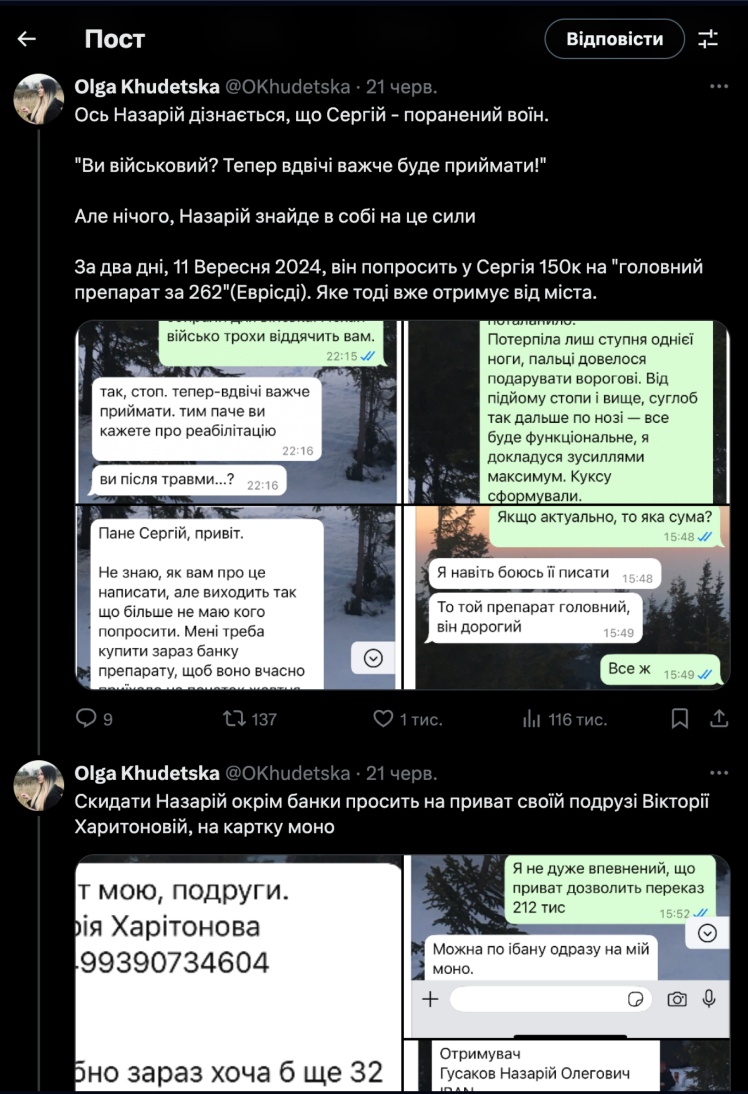The height and width of the screenshot is (1094, 748).
Task: Like the post with 1 тис. likes
Action: 407,719
